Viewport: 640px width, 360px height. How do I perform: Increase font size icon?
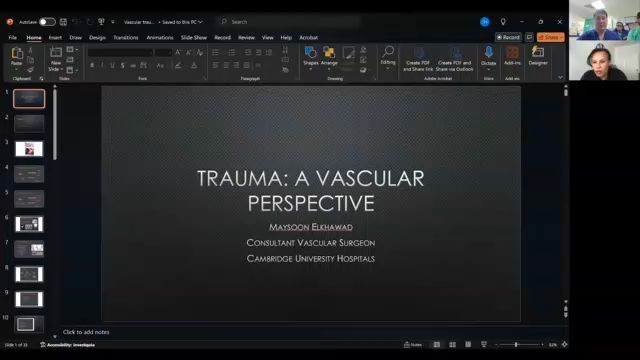point(178,53)
